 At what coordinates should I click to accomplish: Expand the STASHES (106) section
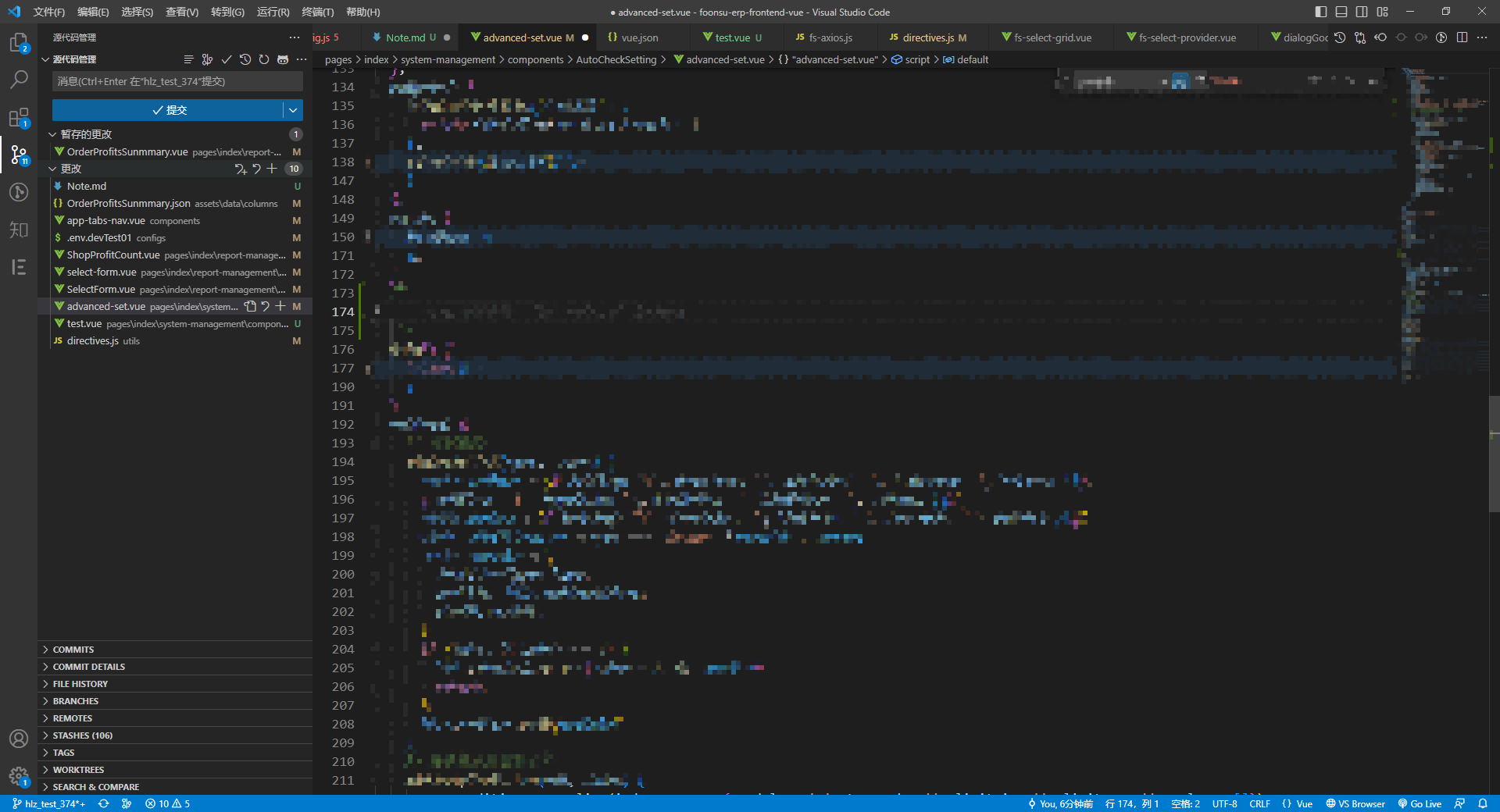(x=175, y=735)
